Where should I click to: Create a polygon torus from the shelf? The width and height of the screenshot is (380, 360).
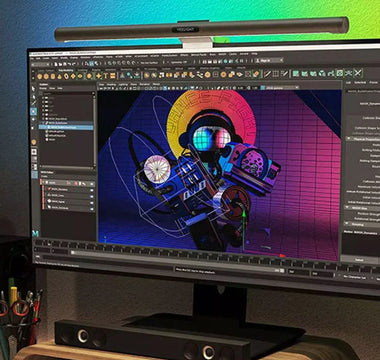pyautogui.click(x=66, y=76)
